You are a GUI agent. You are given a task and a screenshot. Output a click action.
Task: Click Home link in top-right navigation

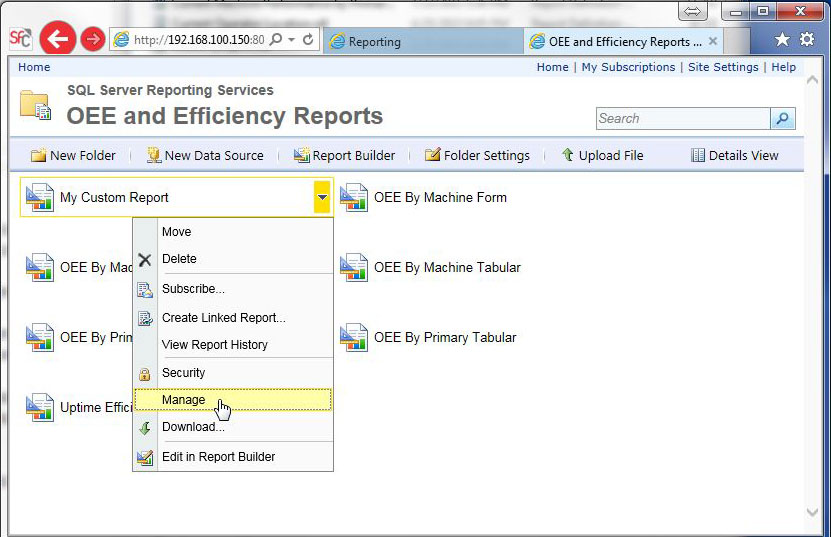pos(552,67)
